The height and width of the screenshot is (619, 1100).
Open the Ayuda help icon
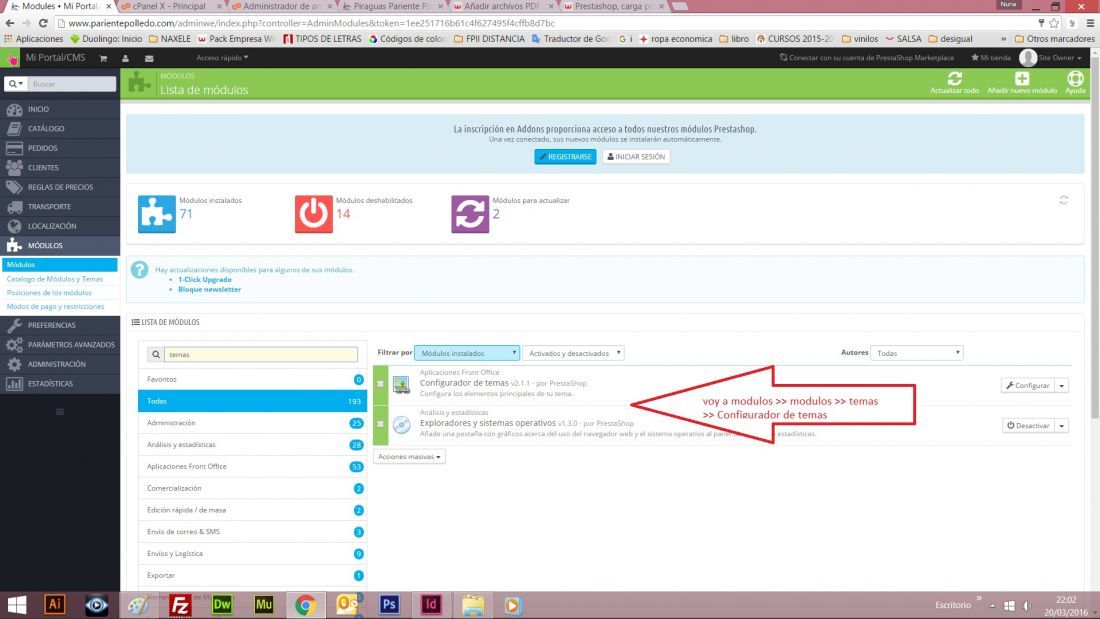[x=1075, y=78]
